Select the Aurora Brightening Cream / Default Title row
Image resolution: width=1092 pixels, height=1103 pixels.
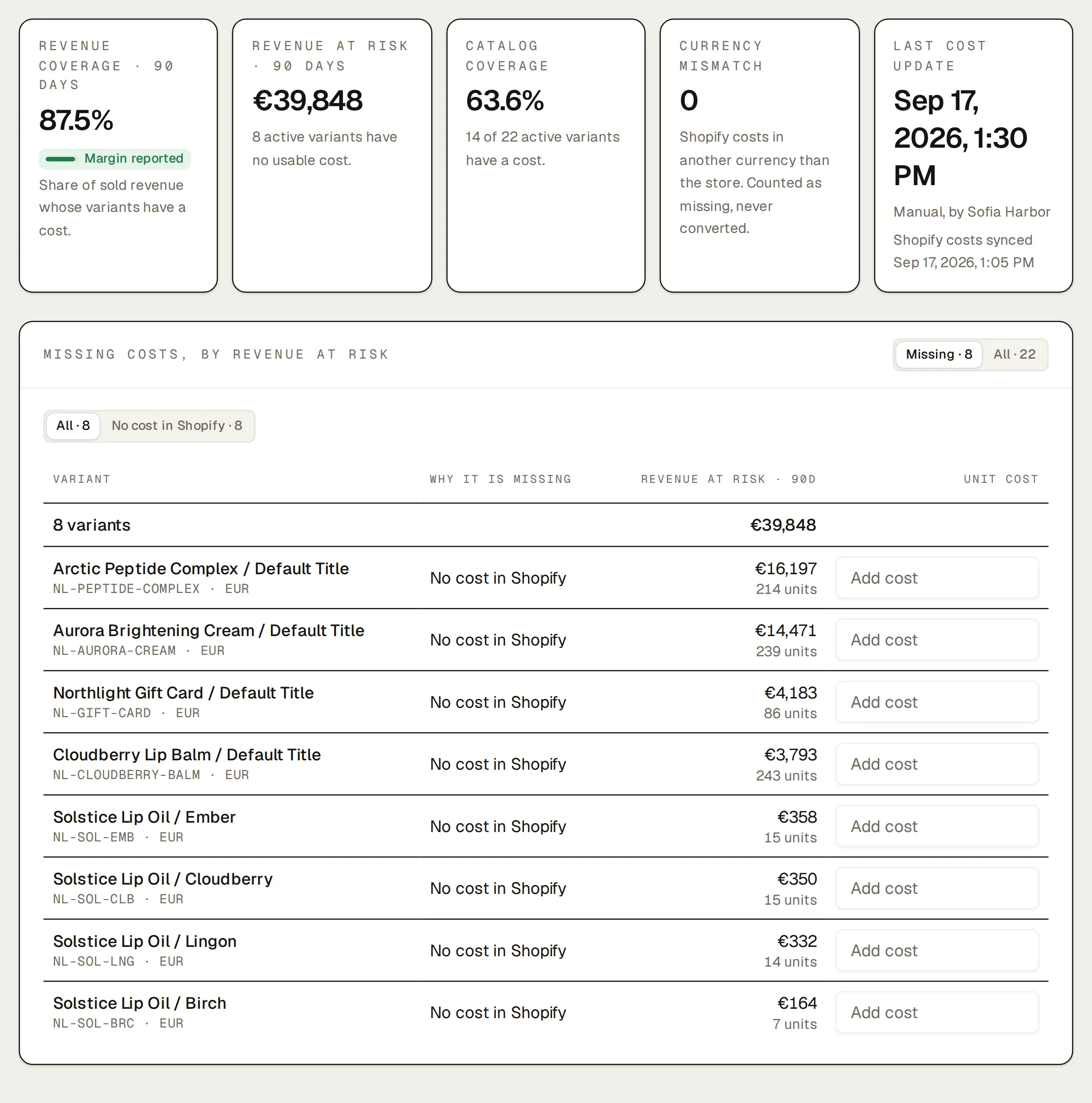(x=546, y=640)
